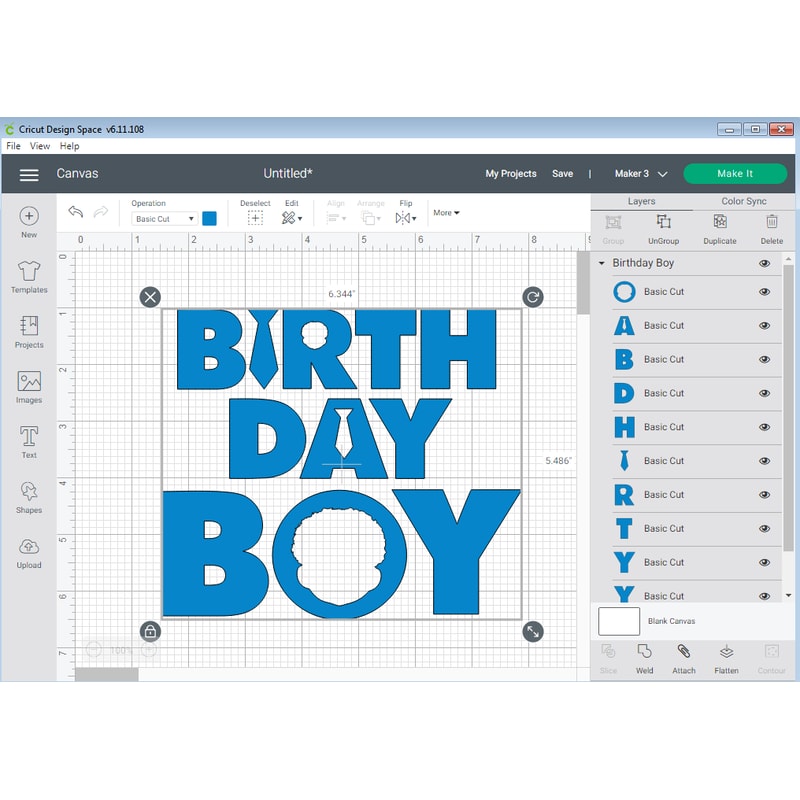Click the lock handle on the selection
Image resolution: width=800 pixels, height=800 pixels.
[152, 632]
